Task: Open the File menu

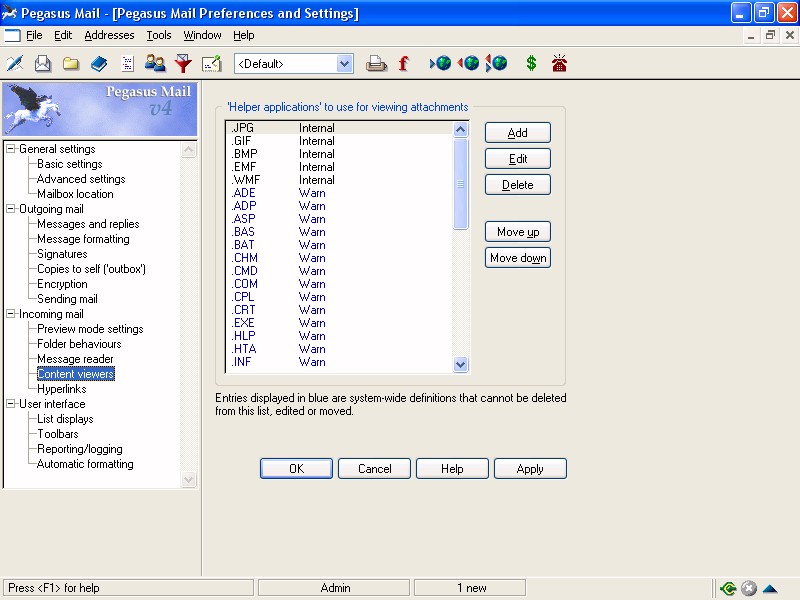Action: [34, 35]
